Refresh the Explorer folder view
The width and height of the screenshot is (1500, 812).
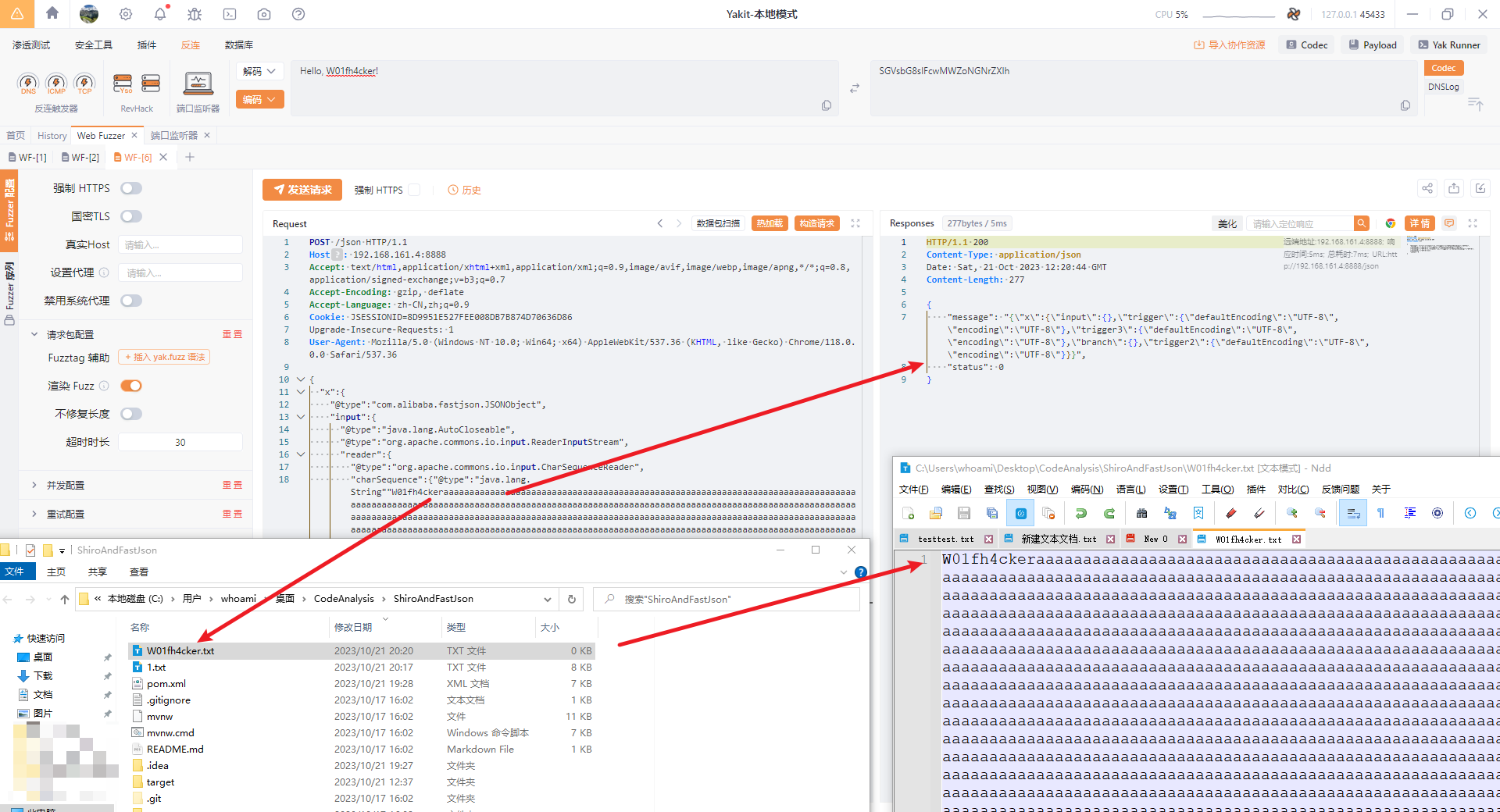[572, 599]
